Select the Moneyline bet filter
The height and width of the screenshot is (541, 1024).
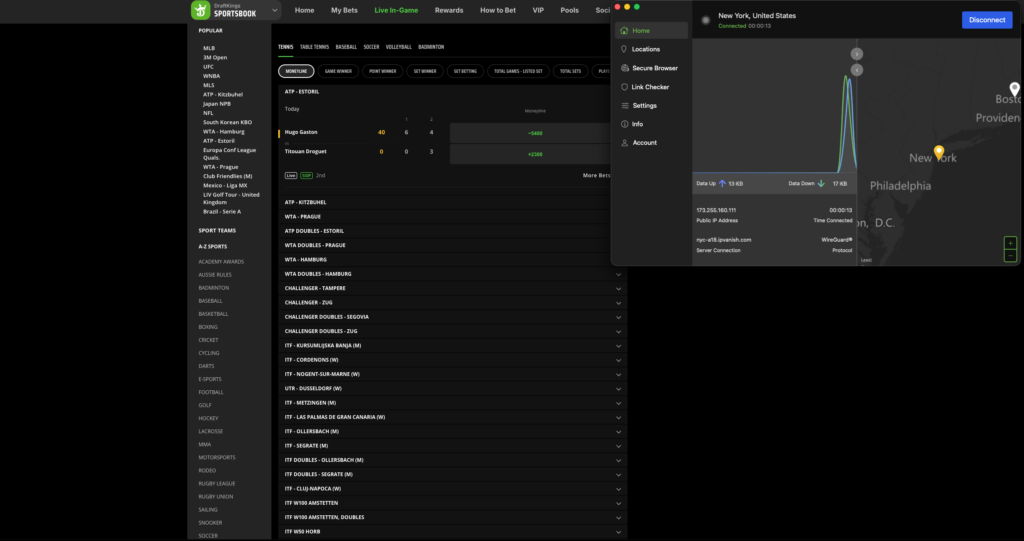[296, 71]
